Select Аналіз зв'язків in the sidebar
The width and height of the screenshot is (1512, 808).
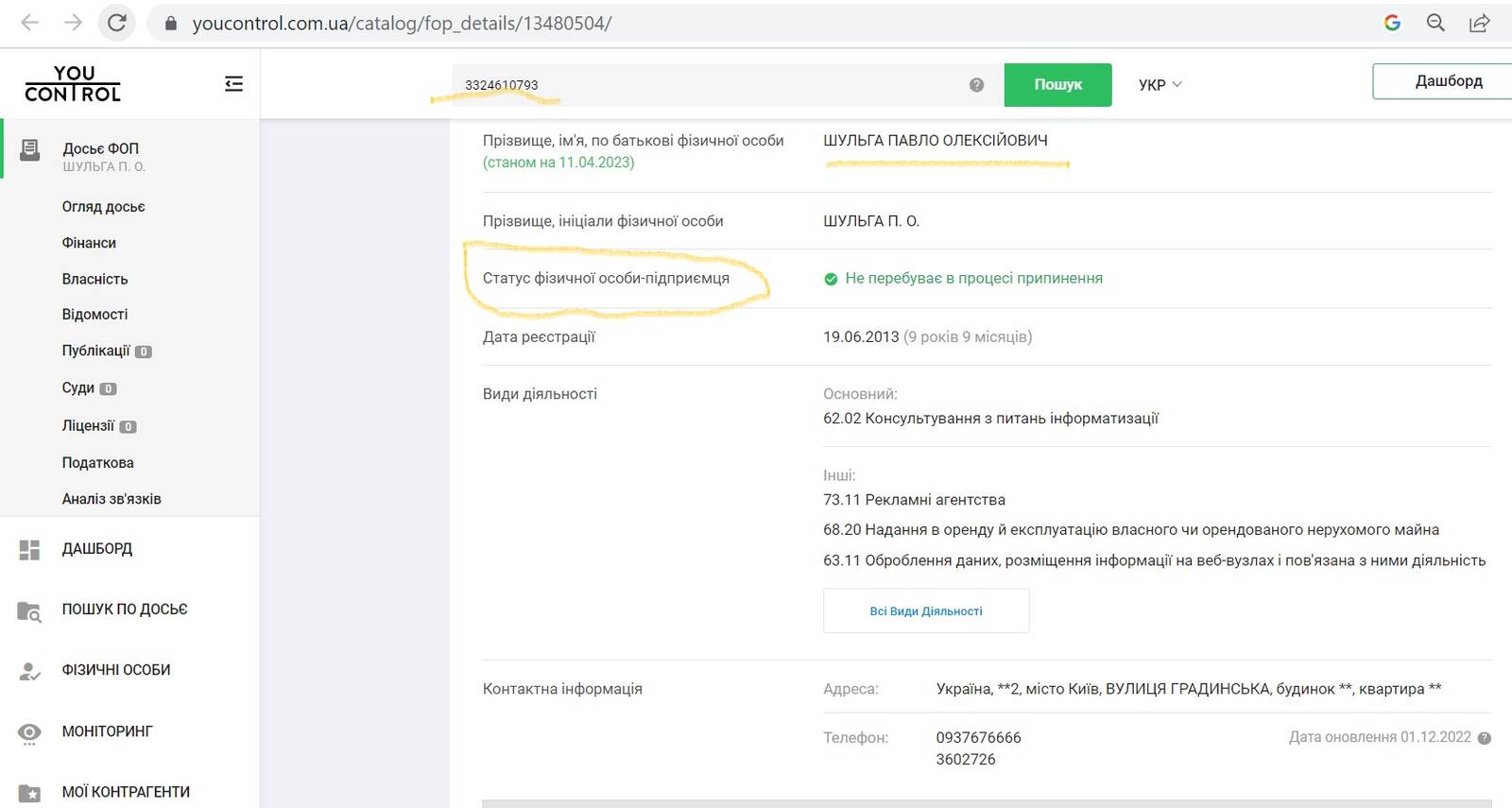112,499
